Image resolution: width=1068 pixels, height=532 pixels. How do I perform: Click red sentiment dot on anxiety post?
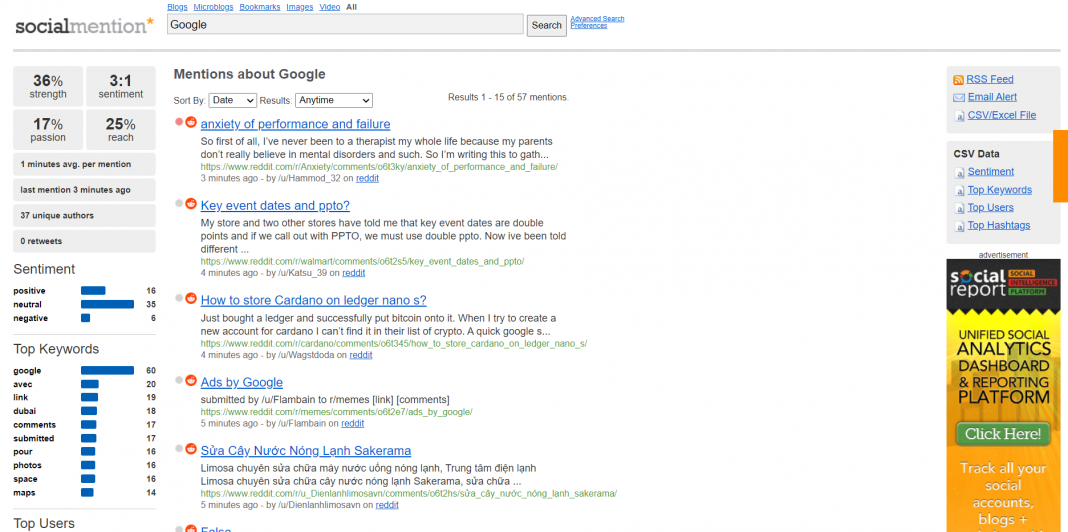[x=178, y=122]
